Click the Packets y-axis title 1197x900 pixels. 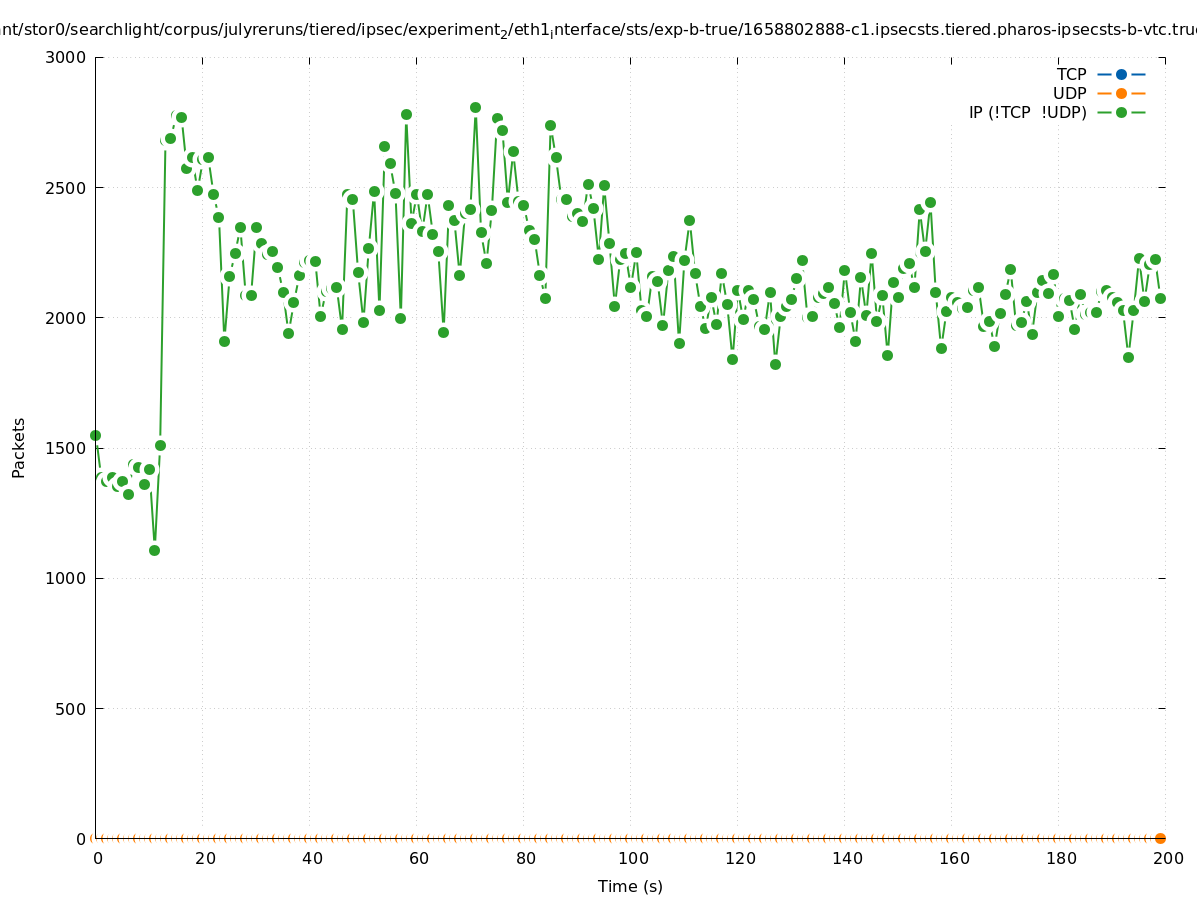19,447
